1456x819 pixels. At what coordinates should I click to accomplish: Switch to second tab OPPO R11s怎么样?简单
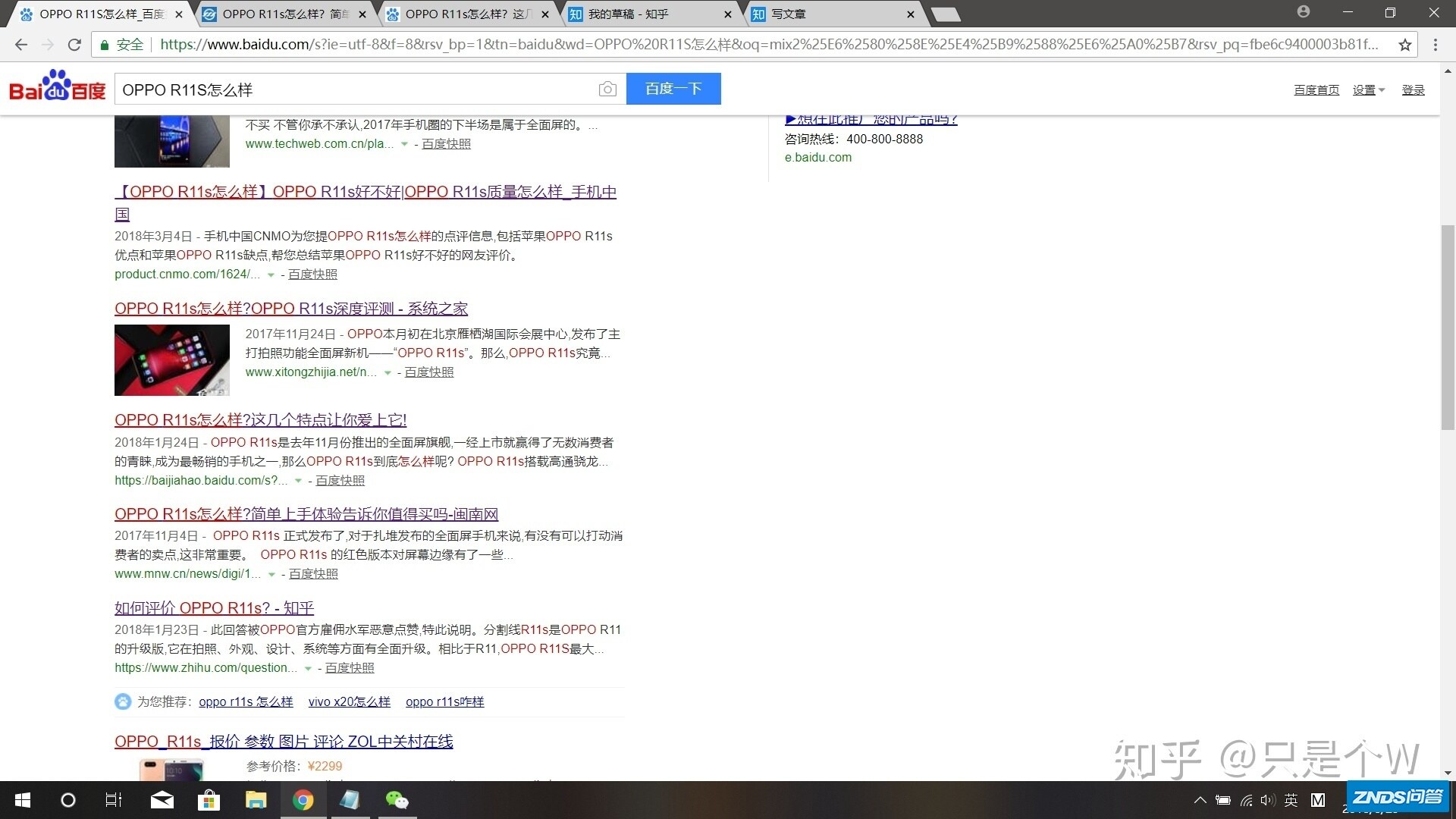coord(284,14)
